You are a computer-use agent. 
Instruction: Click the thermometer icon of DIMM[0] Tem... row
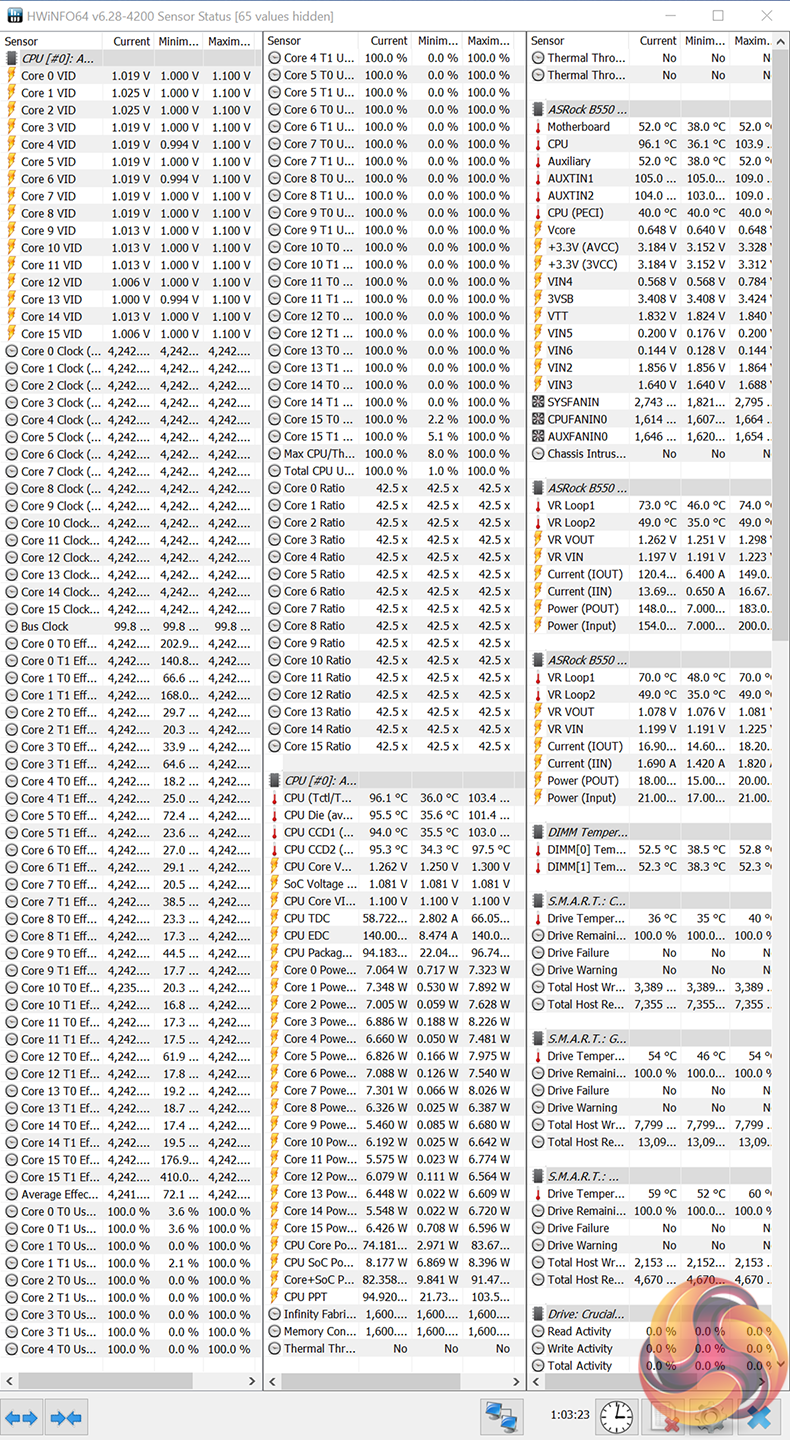click(538, 850)
